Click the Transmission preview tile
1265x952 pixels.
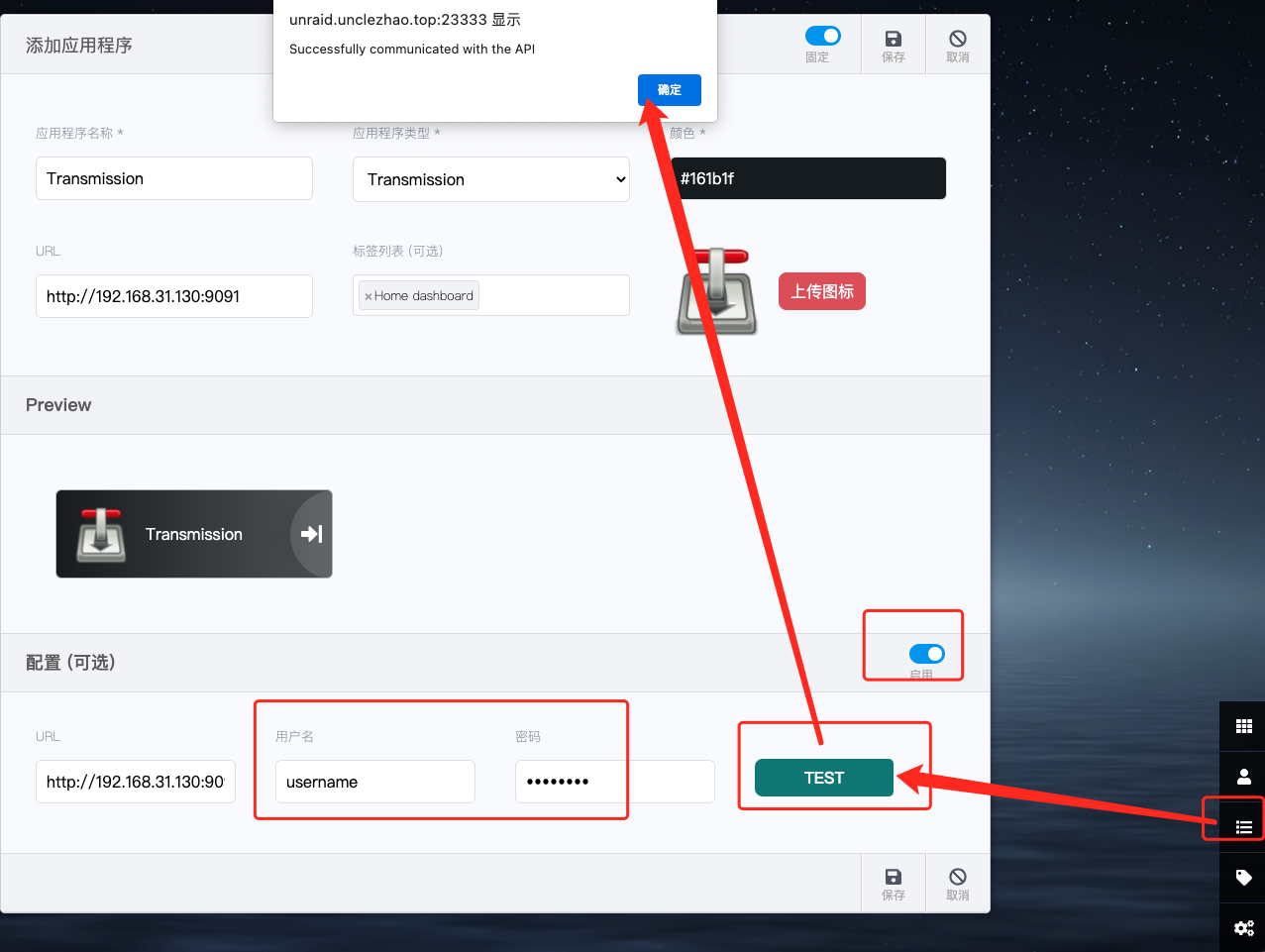[194, 534]
